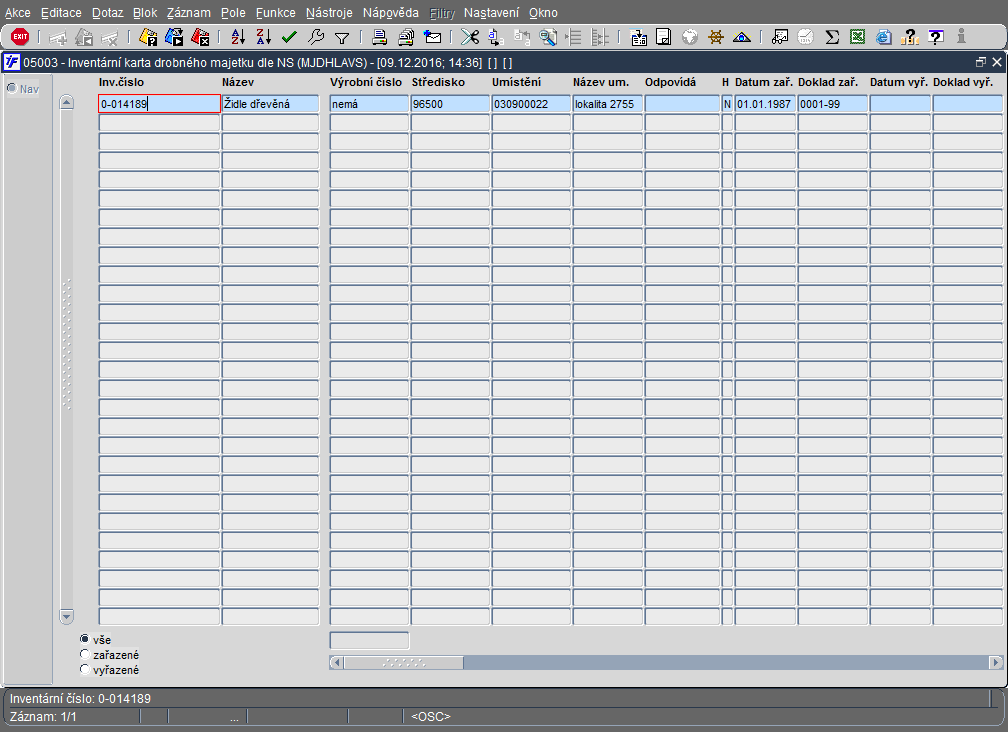The height and width of the screenshot is (732, 1008).
Task: Open the Funkce menu
Action: pyautogui.click(x=276, y=13)
